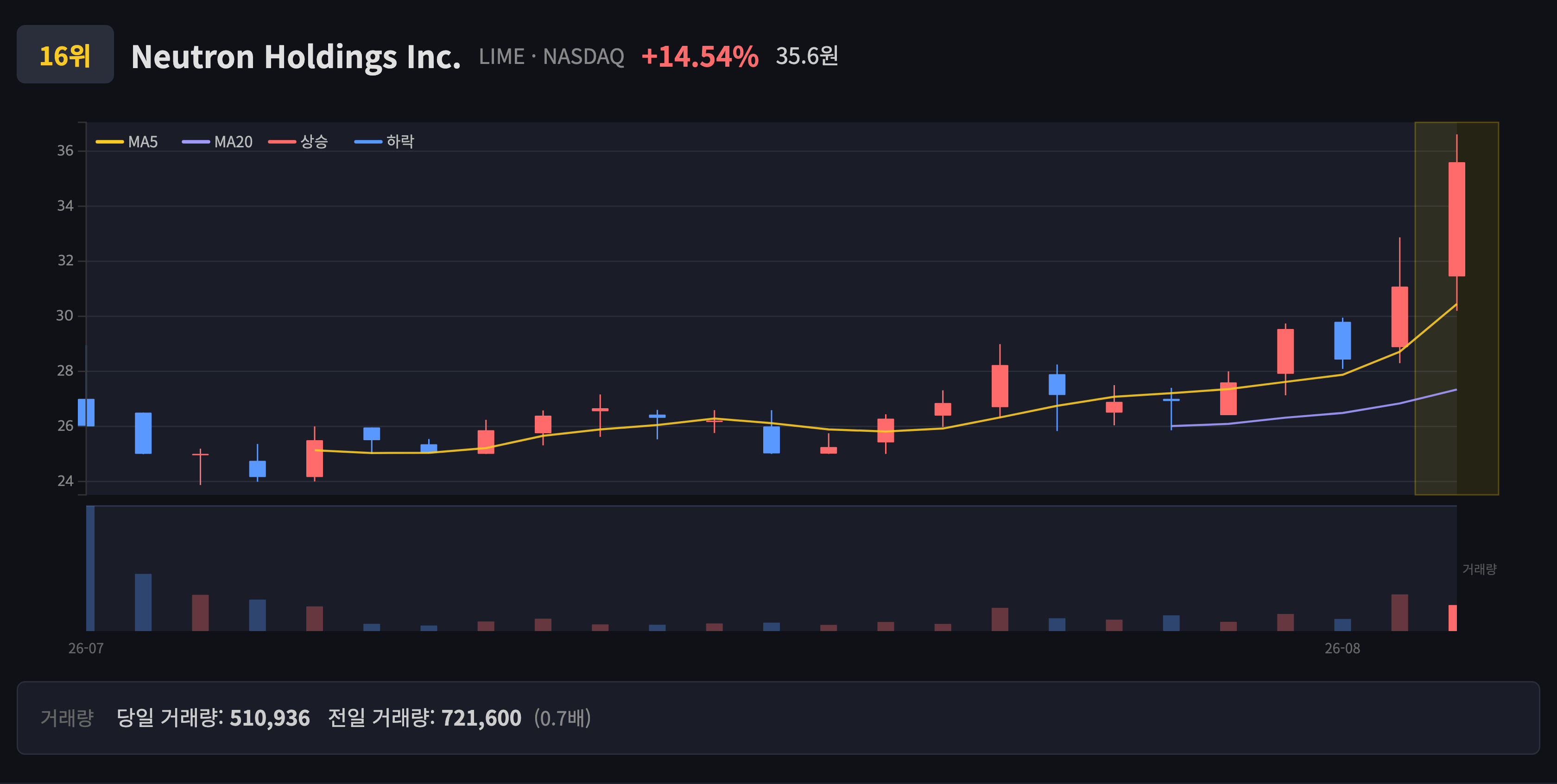The image size is (1557, 784).
Task: Toggle the 상승 legend entry
Action: [298, 142]
